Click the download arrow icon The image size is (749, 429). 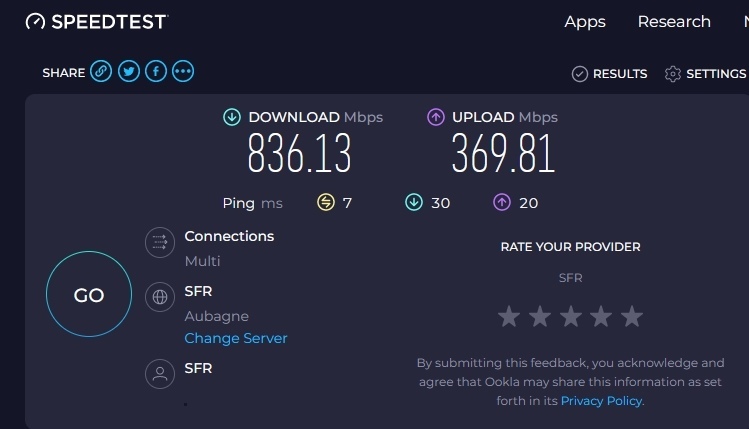click(232, 117)
